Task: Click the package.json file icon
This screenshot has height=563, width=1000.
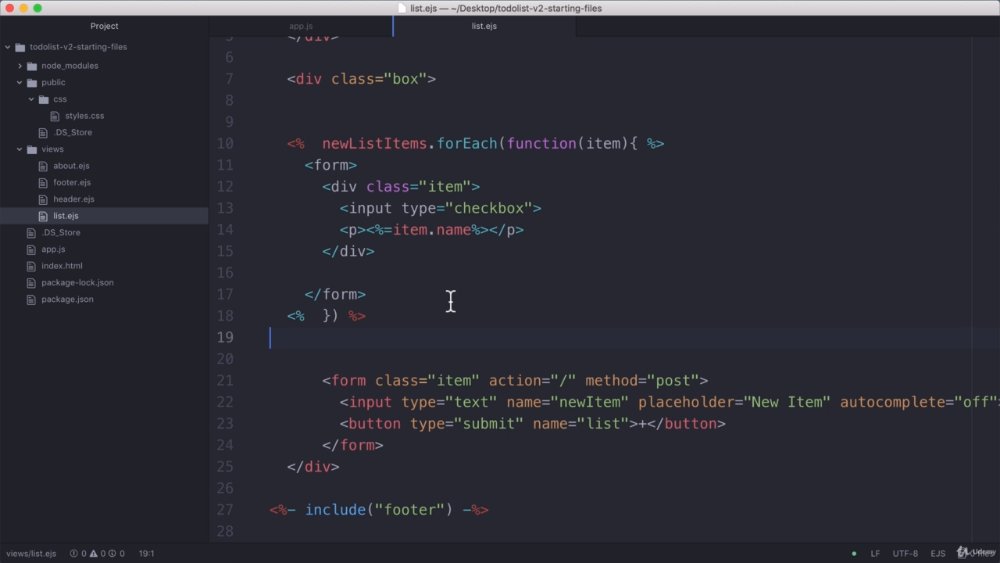Action: point(31,299)
